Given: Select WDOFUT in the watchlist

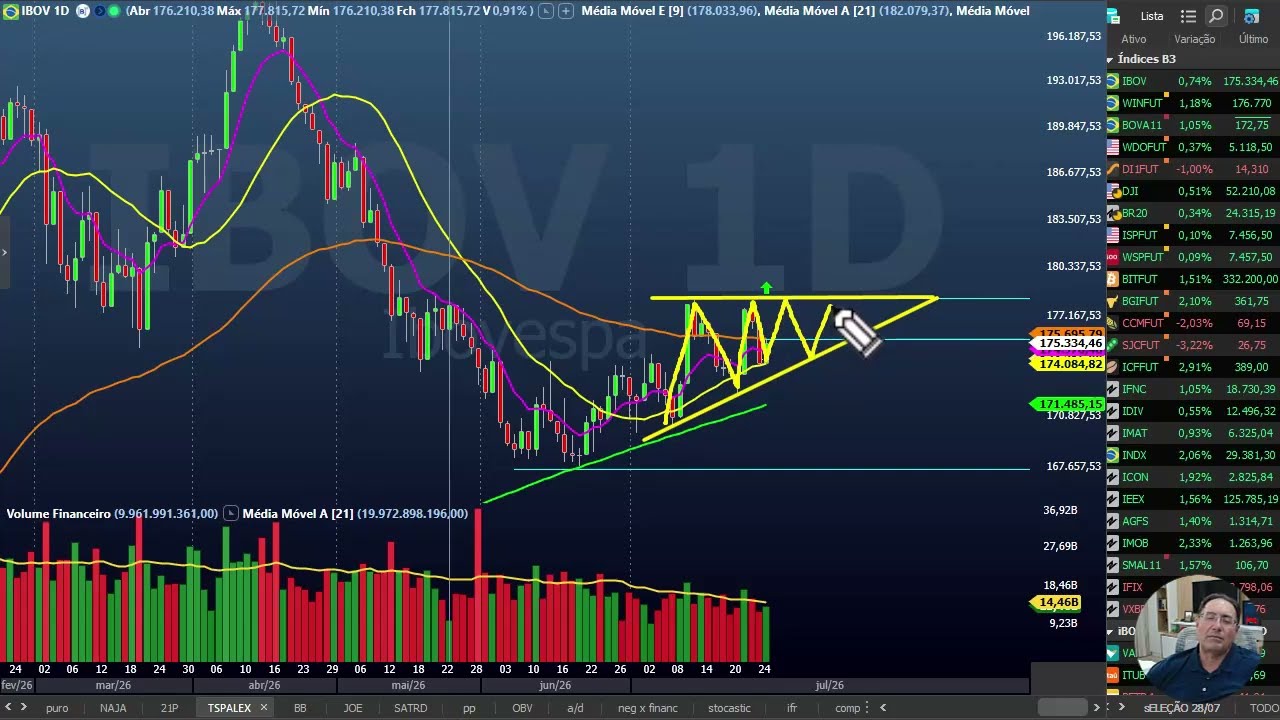Looking at the screenshot, I should click(1192, 147).
